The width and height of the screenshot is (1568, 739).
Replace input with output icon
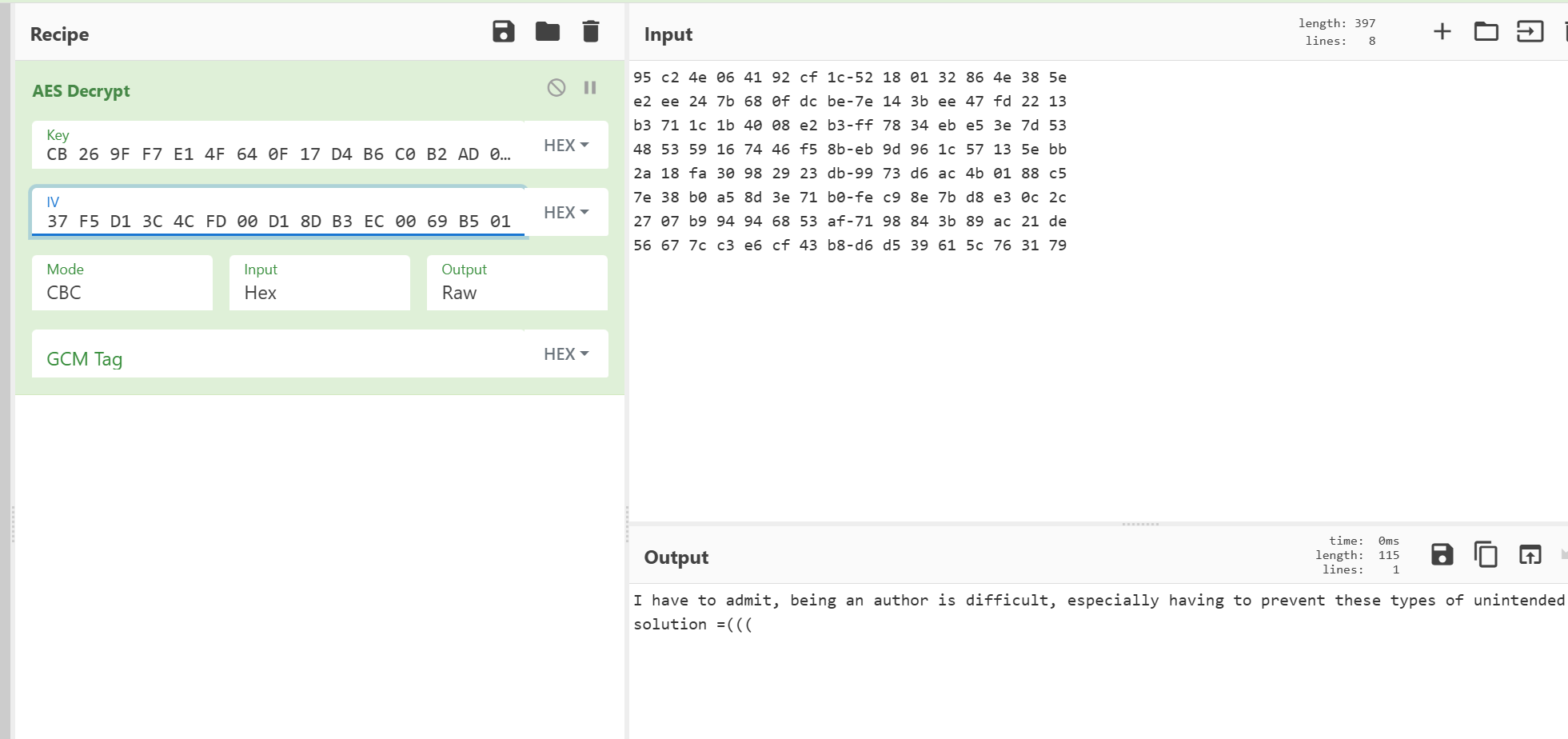(x=1530, y=554)
